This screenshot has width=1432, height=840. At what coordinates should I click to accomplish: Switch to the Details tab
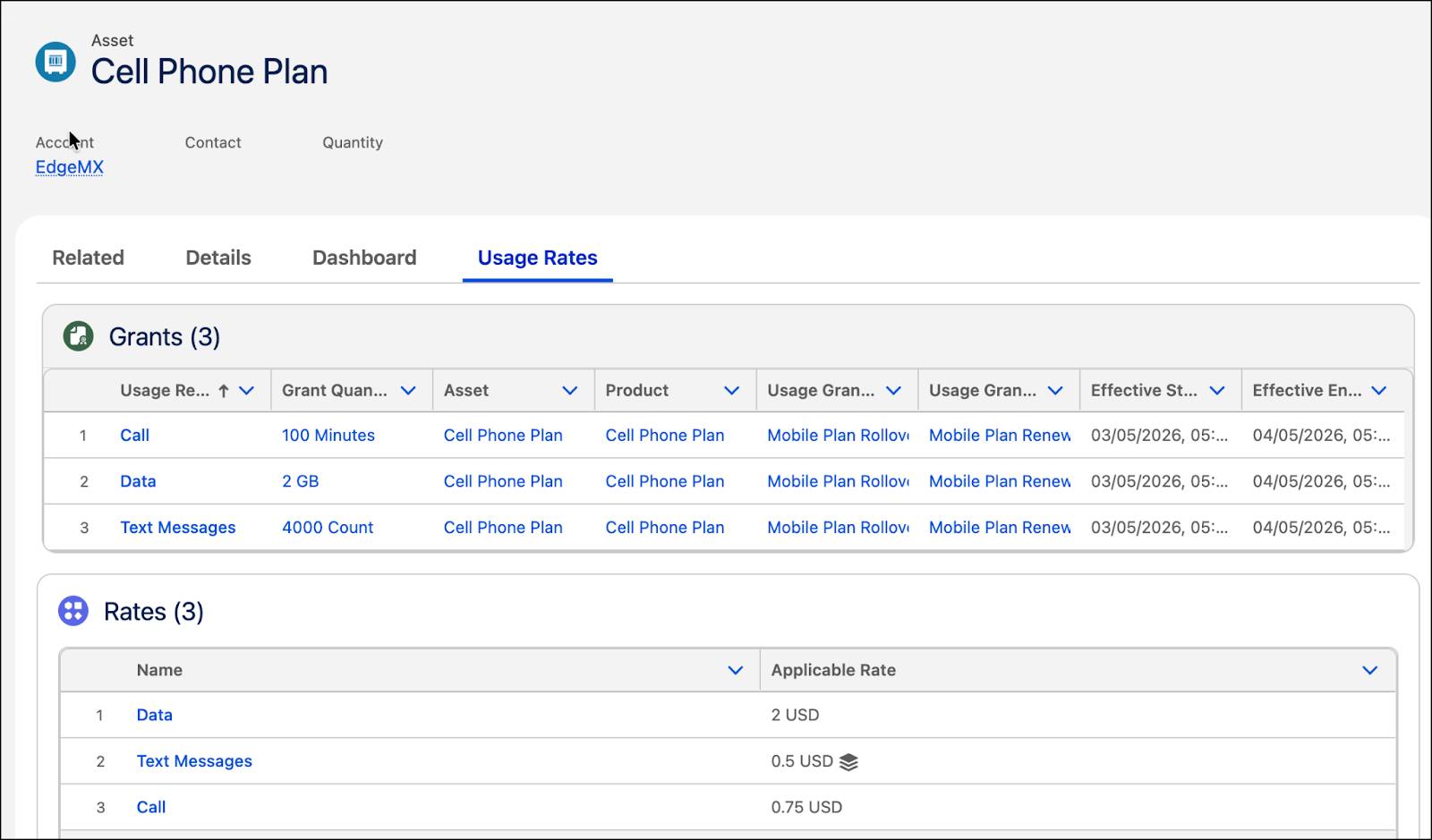click(x=218, y=258)
